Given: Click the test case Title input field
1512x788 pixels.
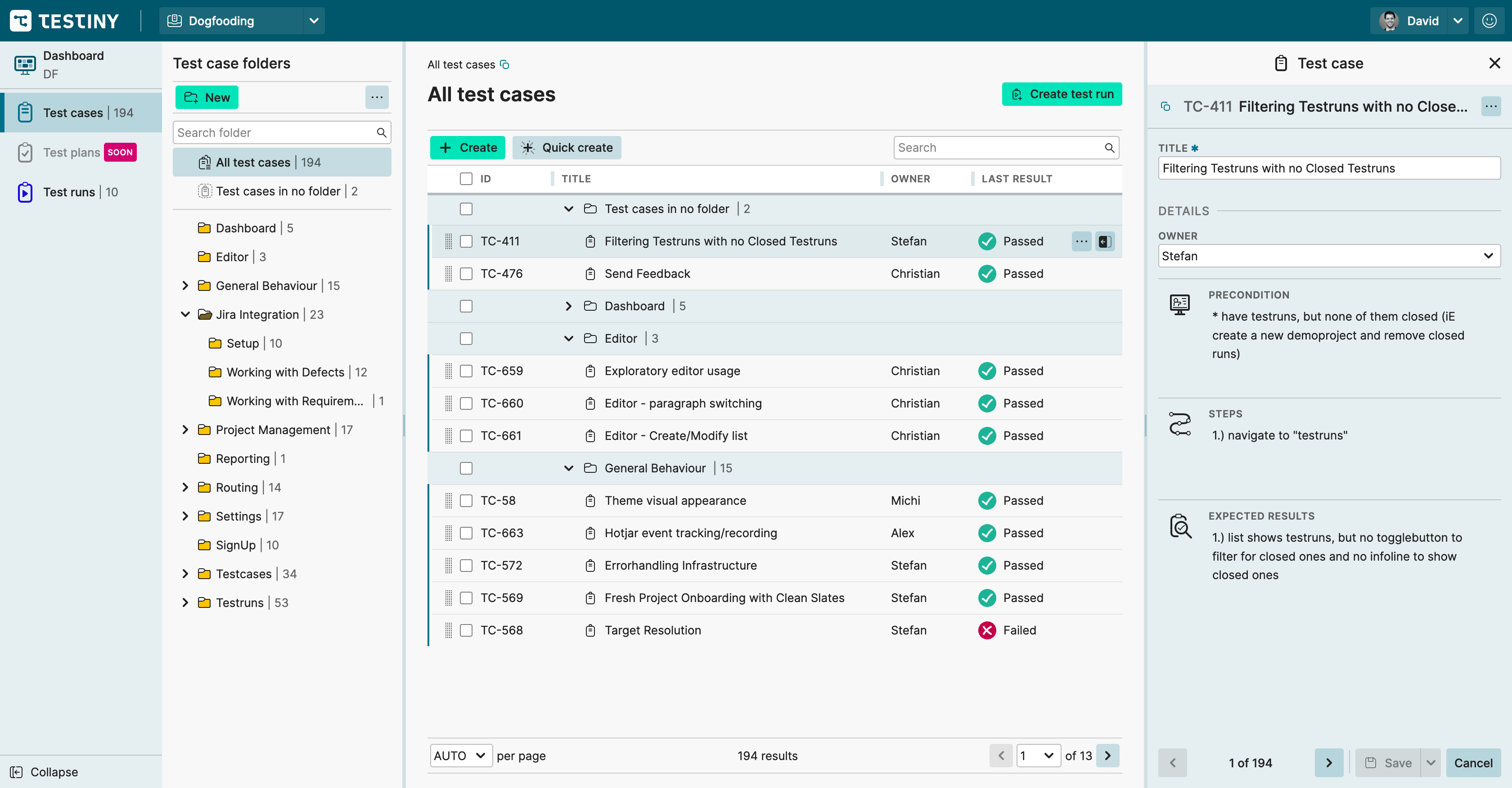Looking at the screenshot, I should pyautogui.click(x=1329, y=168).
